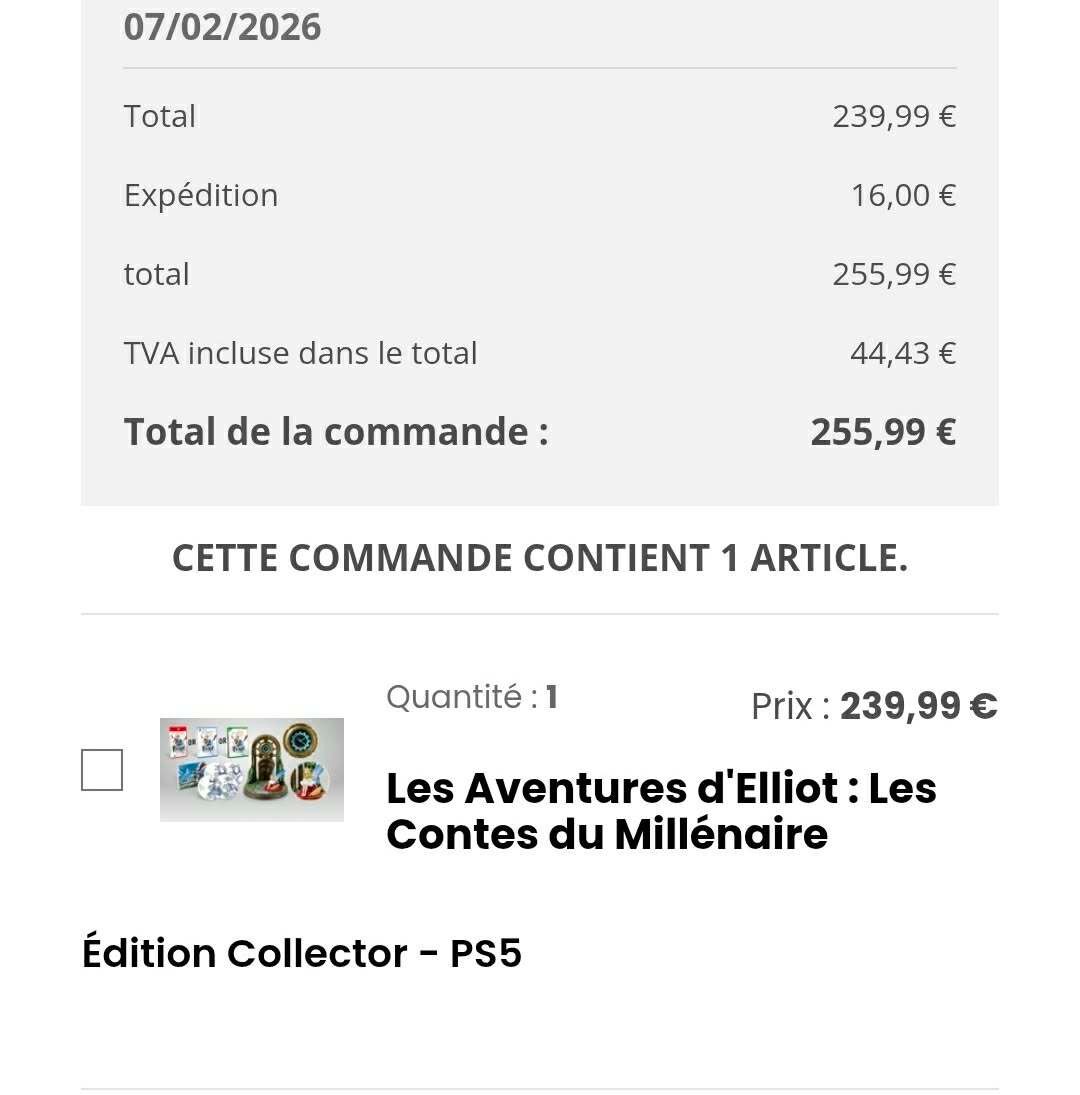Click the Total de la commande label

click(336, 432)
